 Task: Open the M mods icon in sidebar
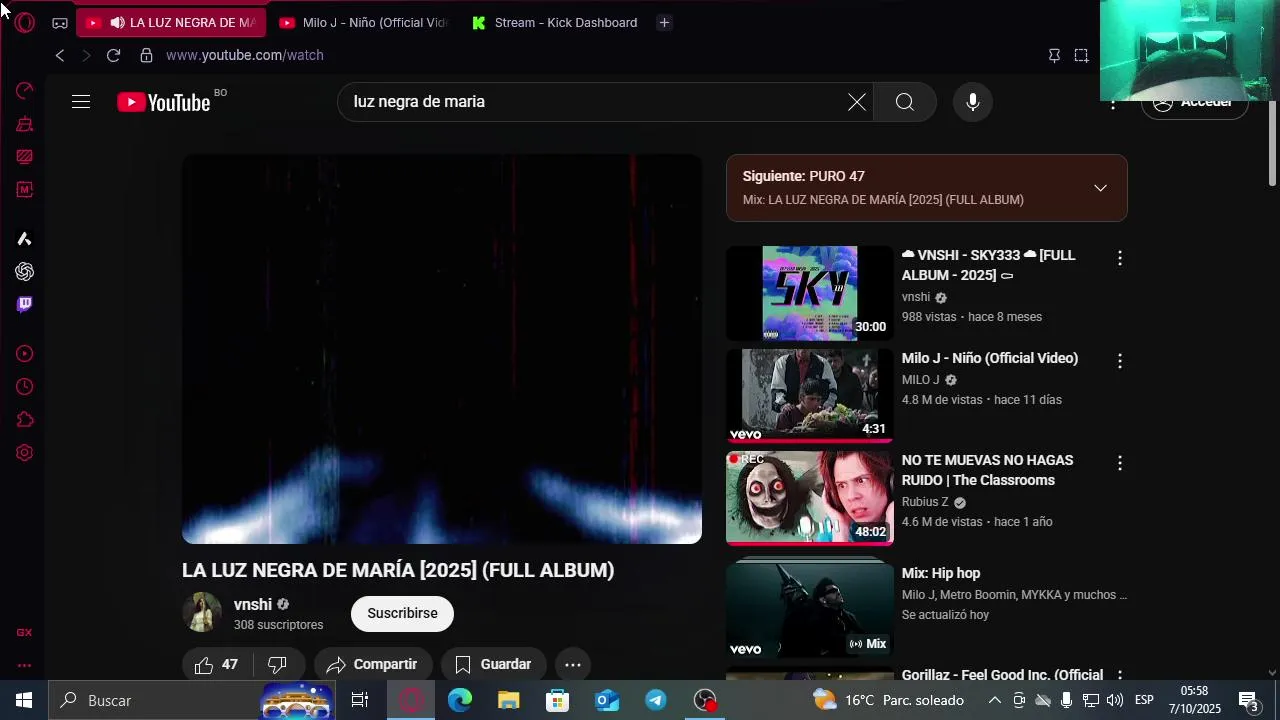25,190
